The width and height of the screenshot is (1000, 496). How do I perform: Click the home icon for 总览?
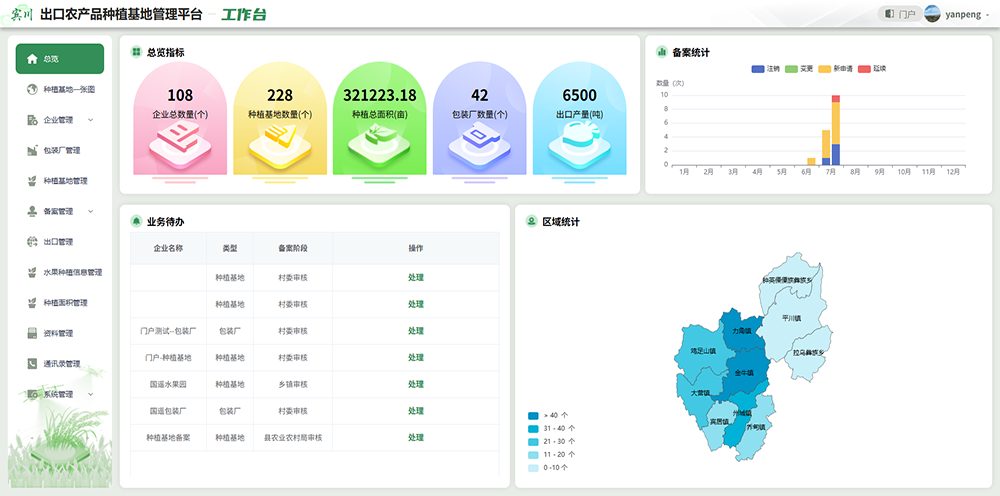pos(32,59)
